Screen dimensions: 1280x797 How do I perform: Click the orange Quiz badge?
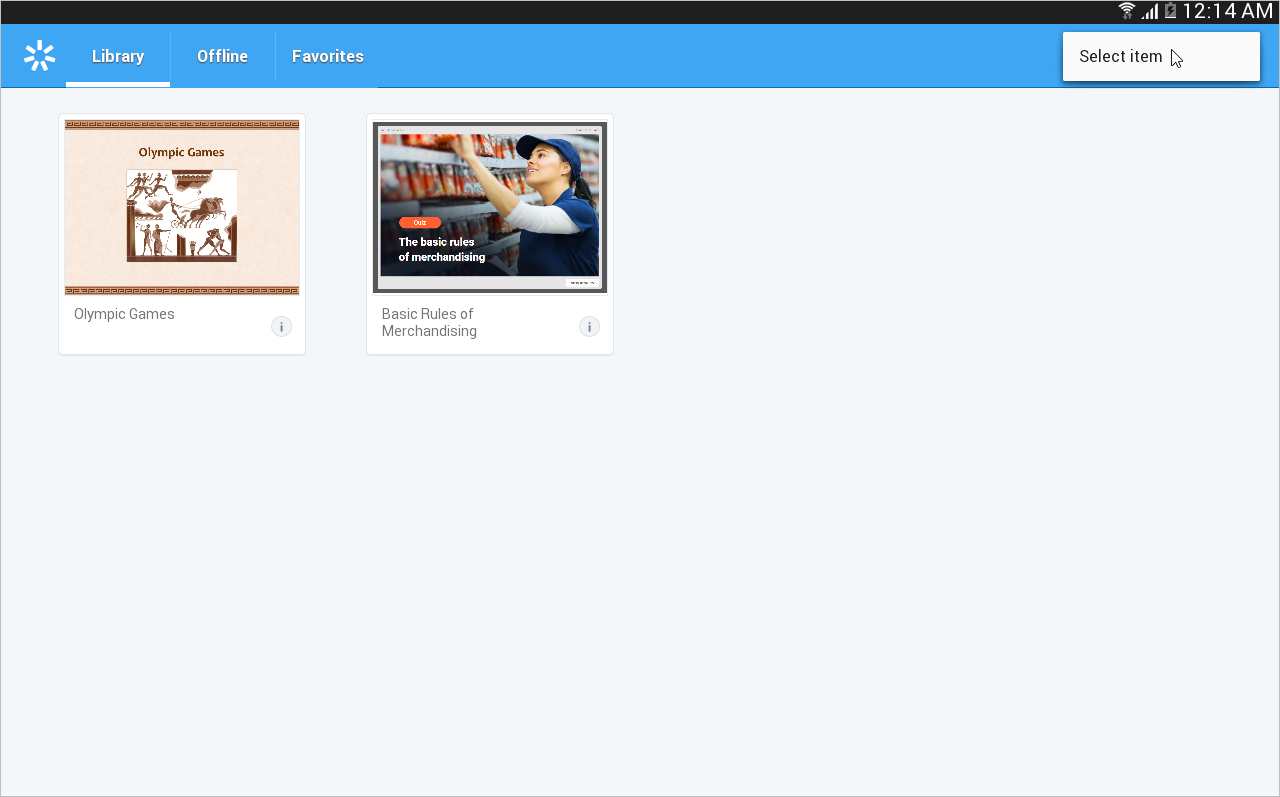coord(419,222)
